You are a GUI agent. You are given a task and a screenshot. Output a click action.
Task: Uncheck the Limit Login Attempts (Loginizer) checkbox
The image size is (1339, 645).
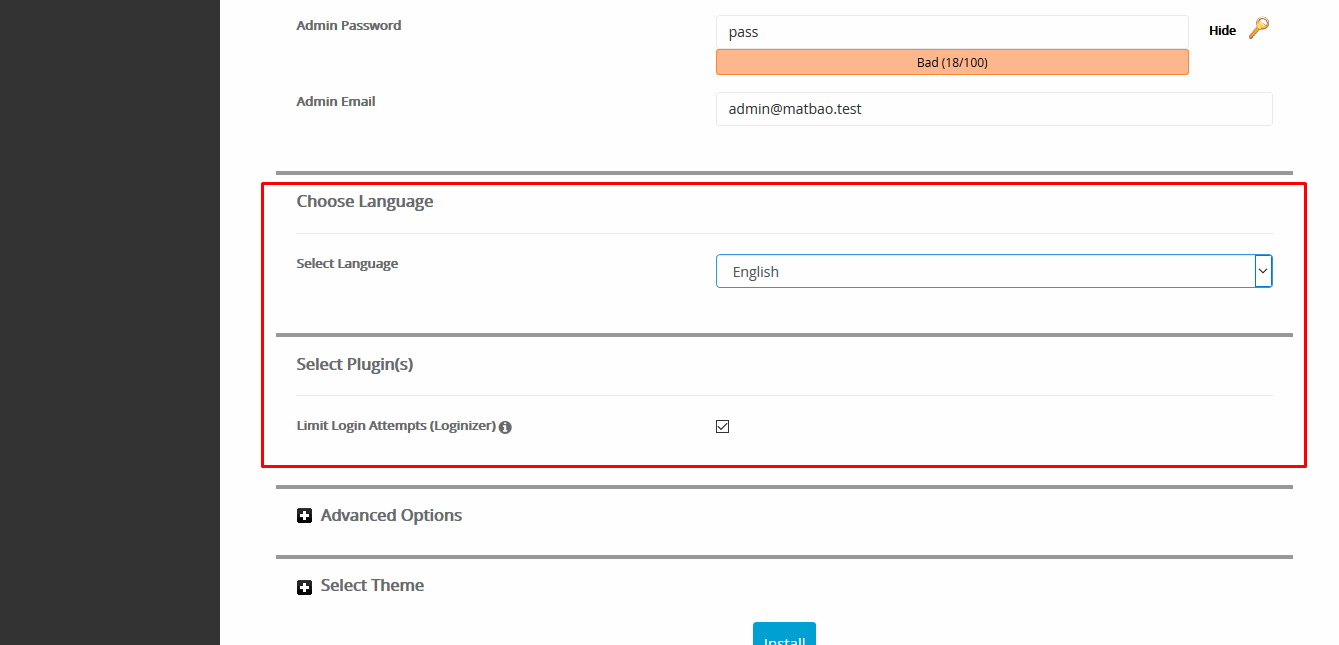(723, 426)
